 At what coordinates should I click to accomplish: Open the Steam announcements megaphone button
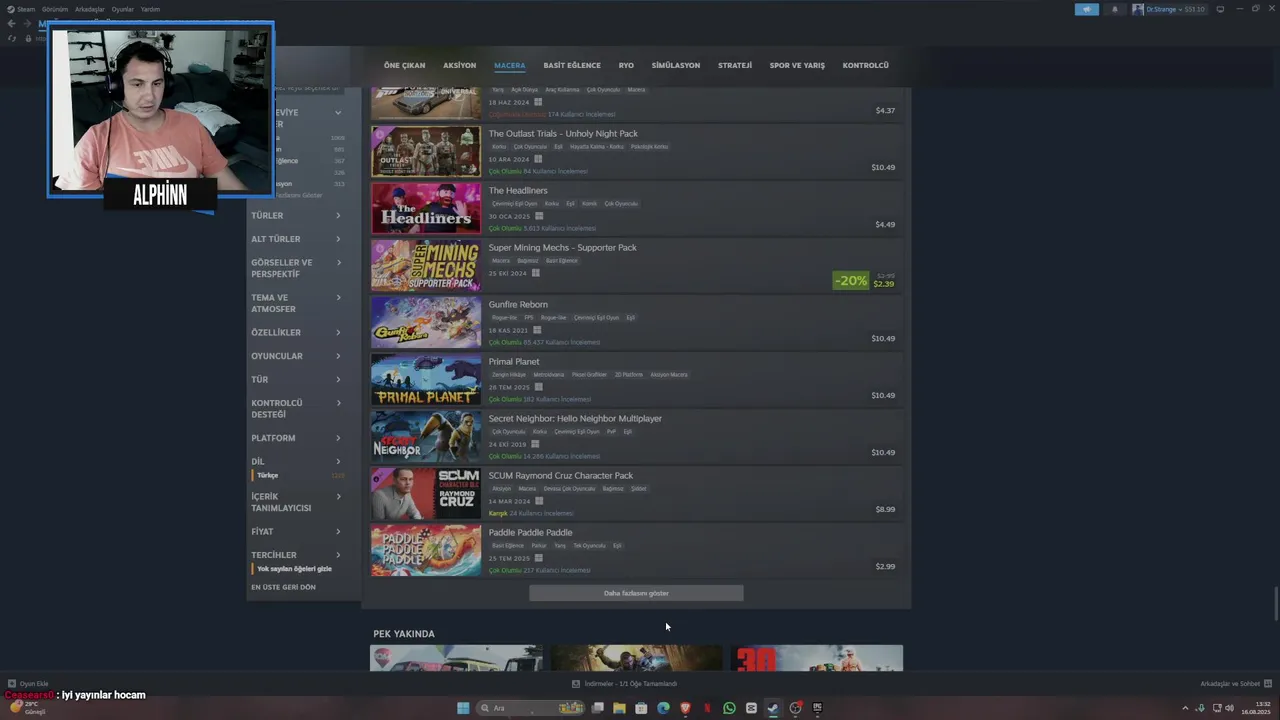[1087, 9]
